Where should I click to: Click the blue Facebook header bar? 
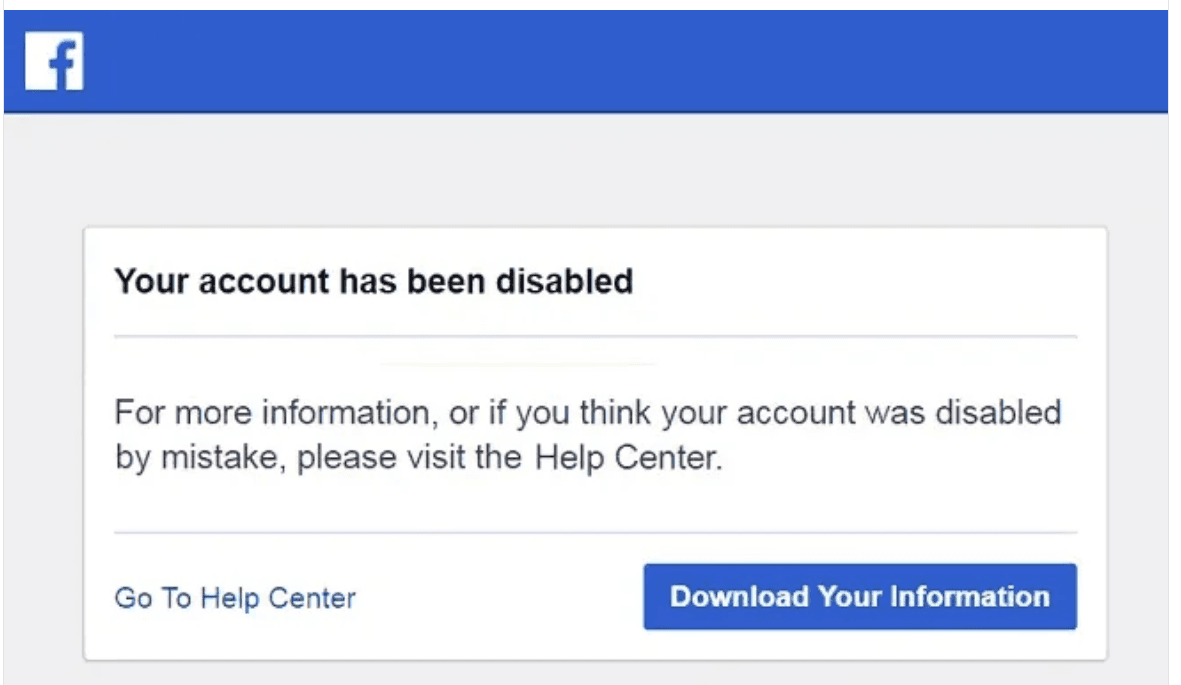(586, 61)
